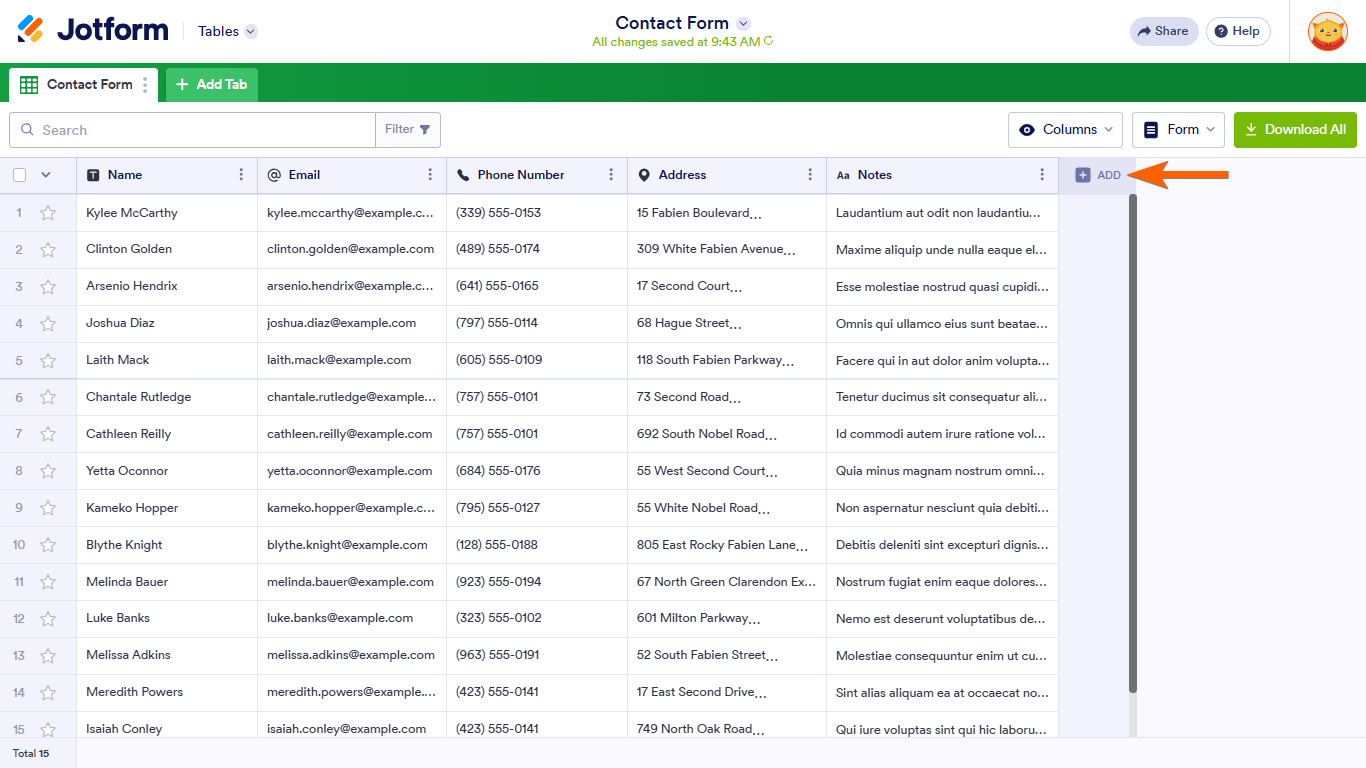Expand the Contact Form title dropdown
Screen dimensions: 1366x768
pyautogui.click(x=743, y=23)
